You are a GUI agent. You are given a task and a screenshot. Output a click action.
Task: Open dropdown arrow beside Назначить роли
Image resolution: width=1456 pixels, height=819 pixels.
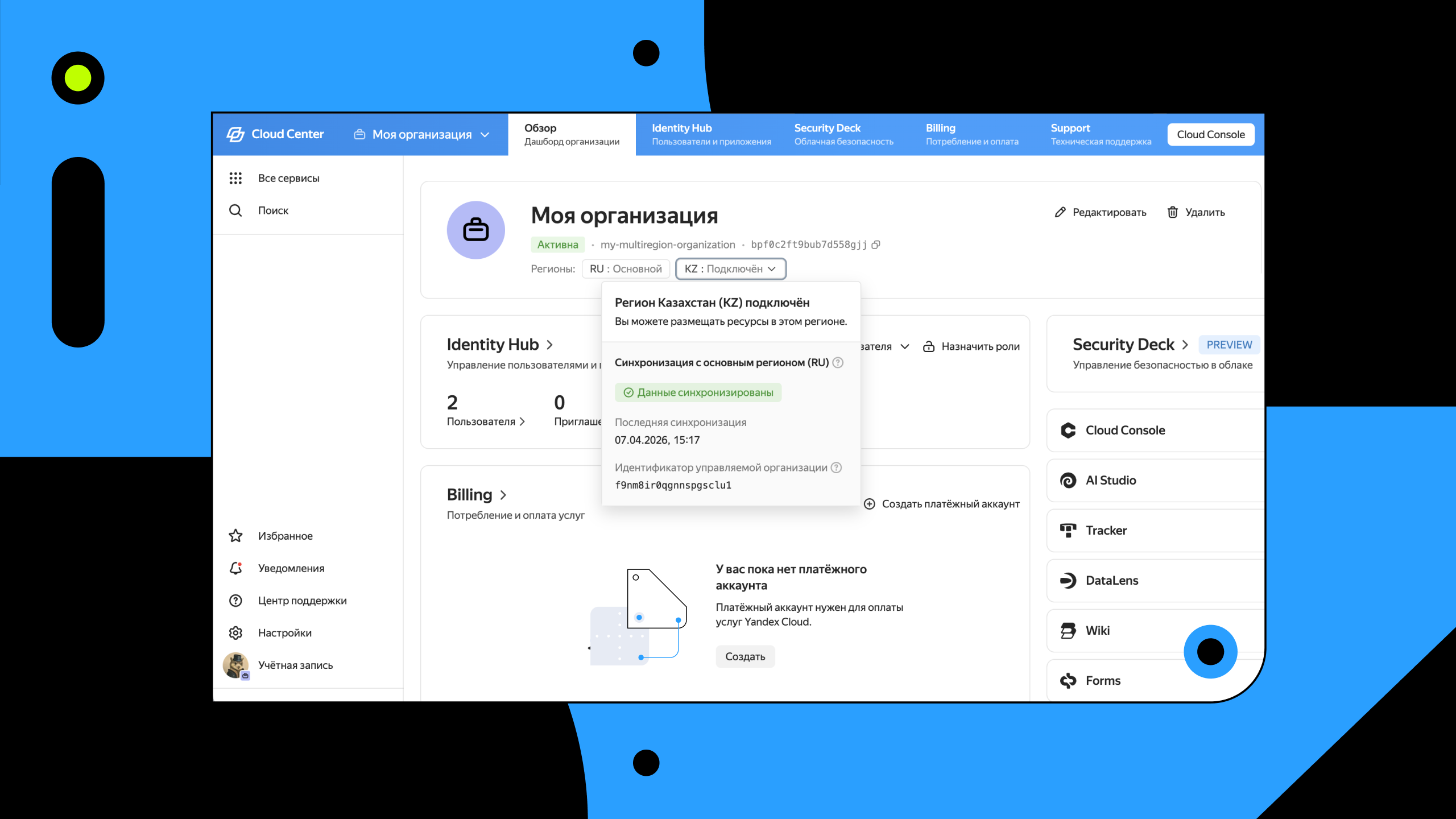905,346
